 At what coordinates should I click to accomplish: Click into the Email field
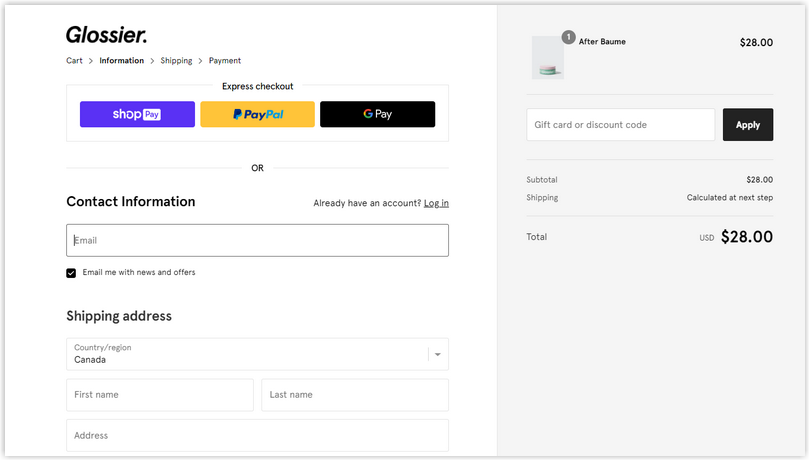click(257, 240)
